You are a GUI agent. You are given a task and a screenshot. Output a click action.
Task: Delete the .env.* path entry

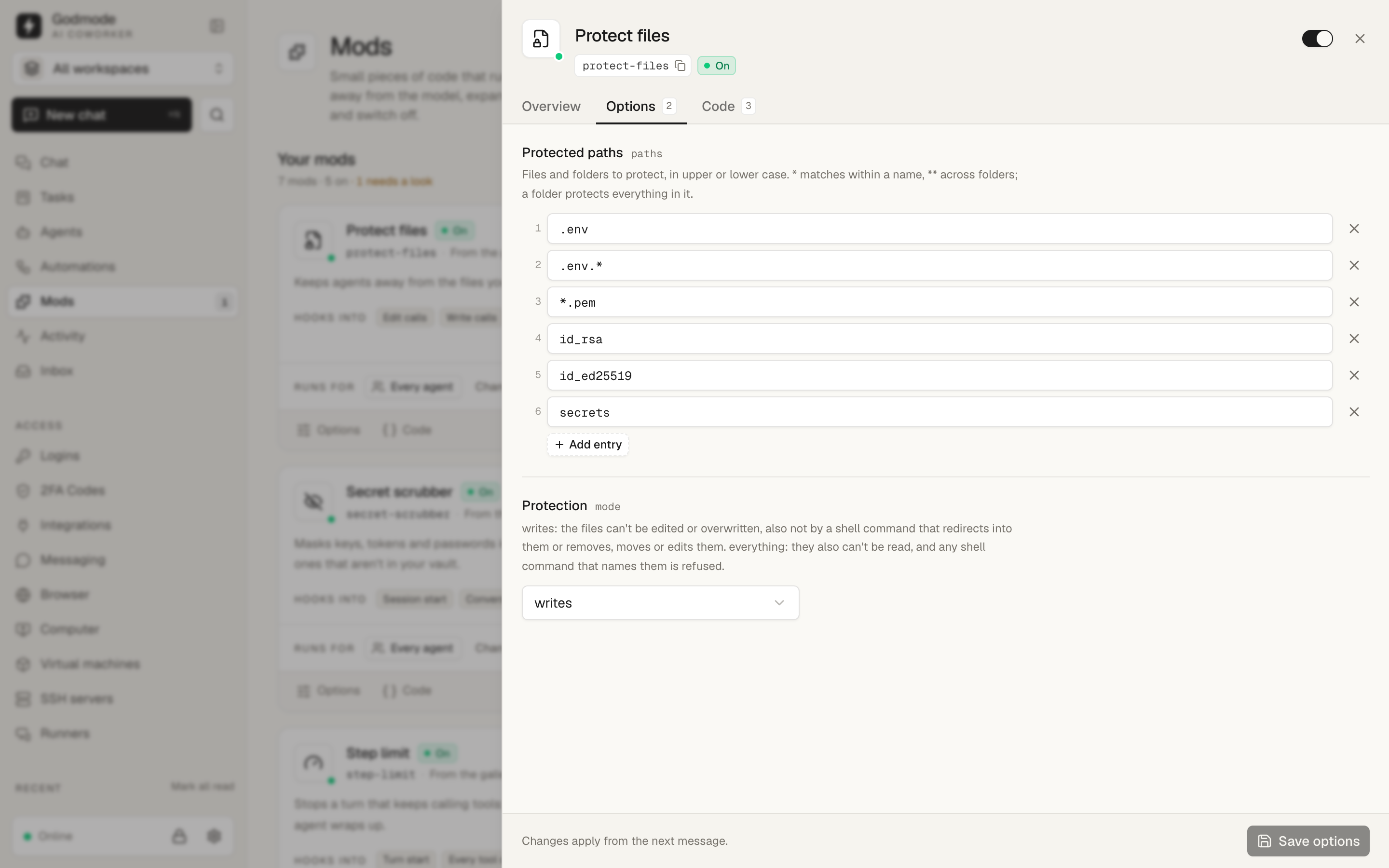[x=1354, y=265]
